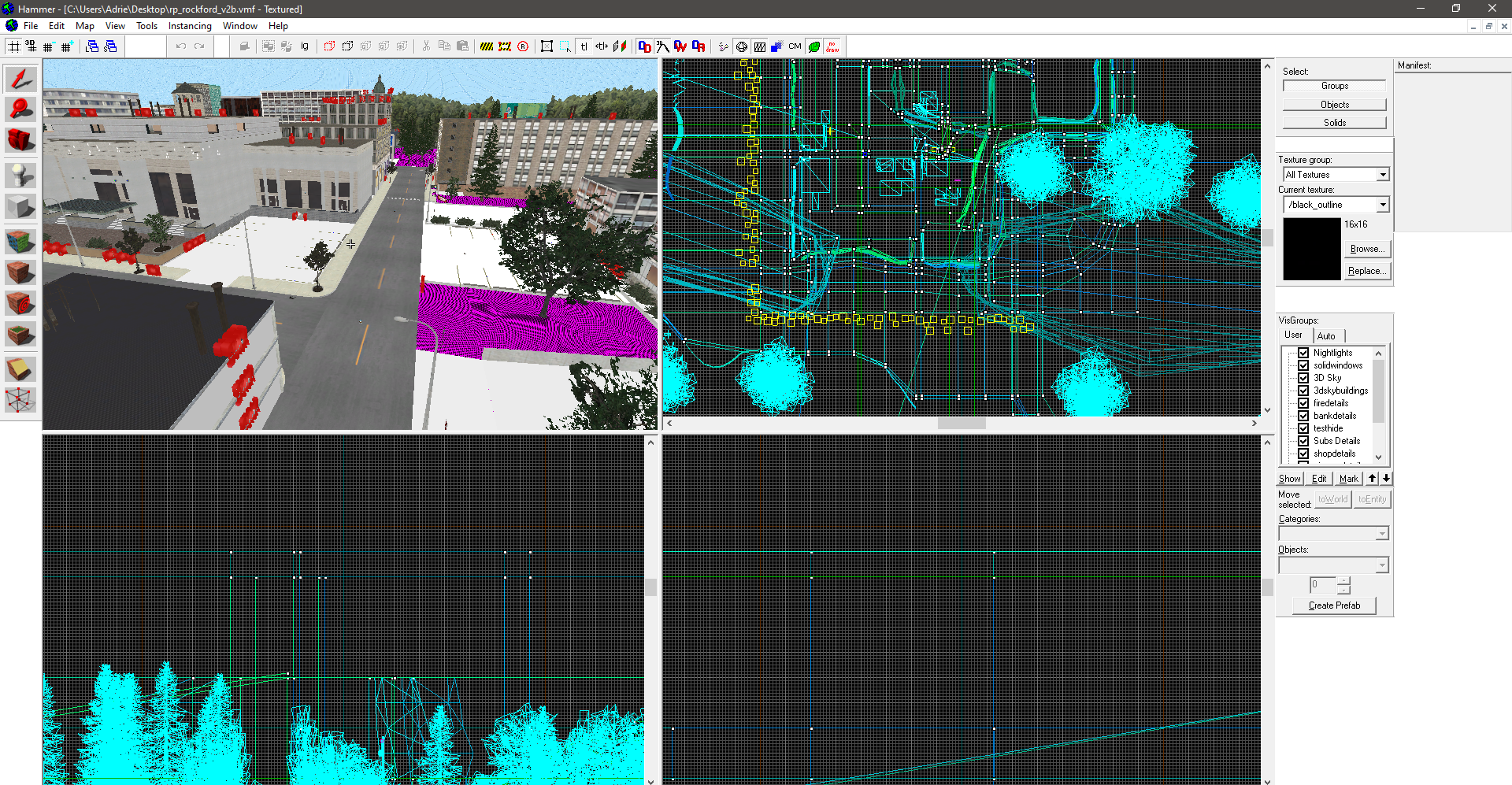
Task: Switch to the User visgroups tab
Action: point(1293,335)
